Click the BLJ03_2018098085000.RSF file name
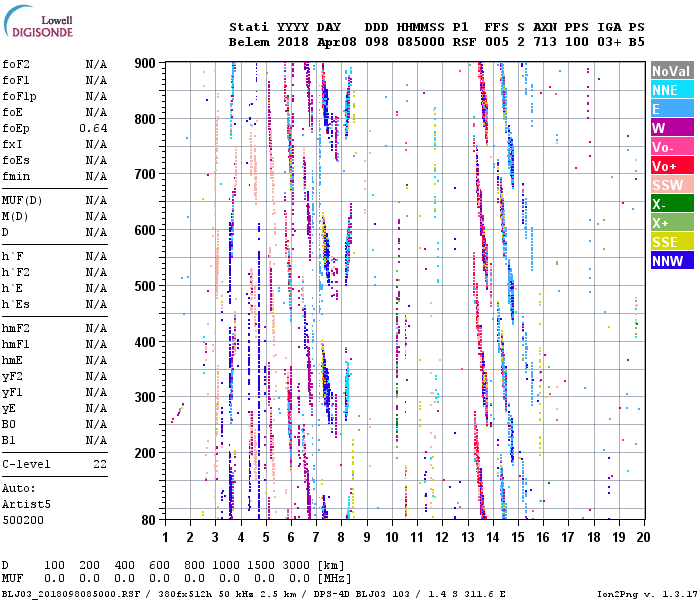700x600 pixels. tap(71, 594)
